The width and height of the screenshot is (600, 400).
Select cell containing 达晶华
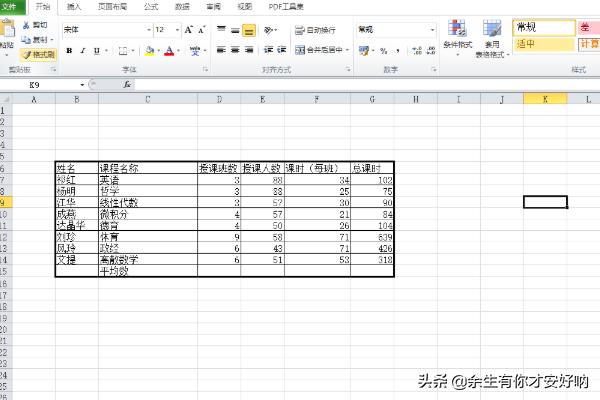(x=77, y=225)
